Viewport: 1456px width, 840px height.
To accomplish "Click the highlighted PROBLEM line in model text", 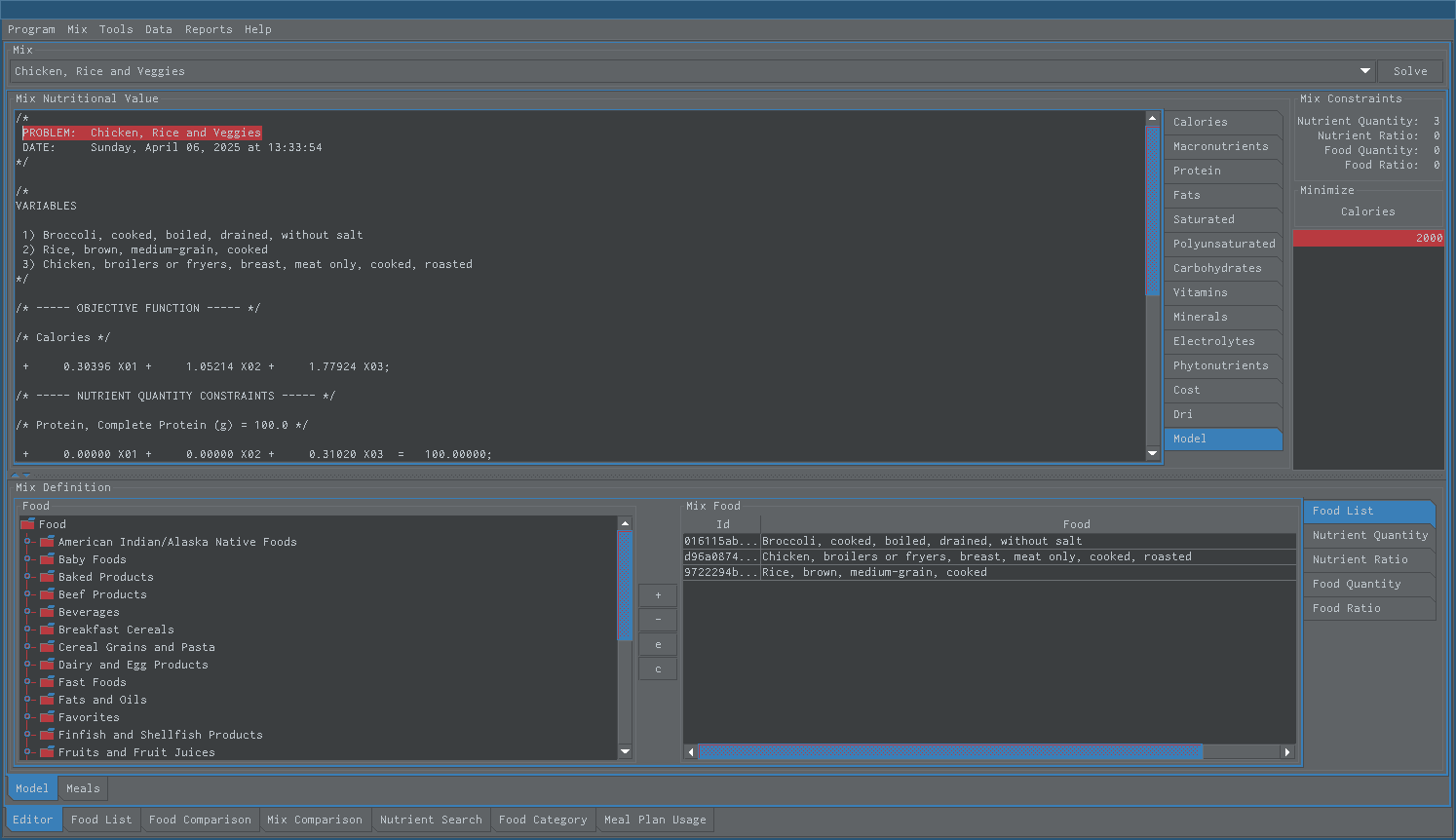I will click(142, 133).
